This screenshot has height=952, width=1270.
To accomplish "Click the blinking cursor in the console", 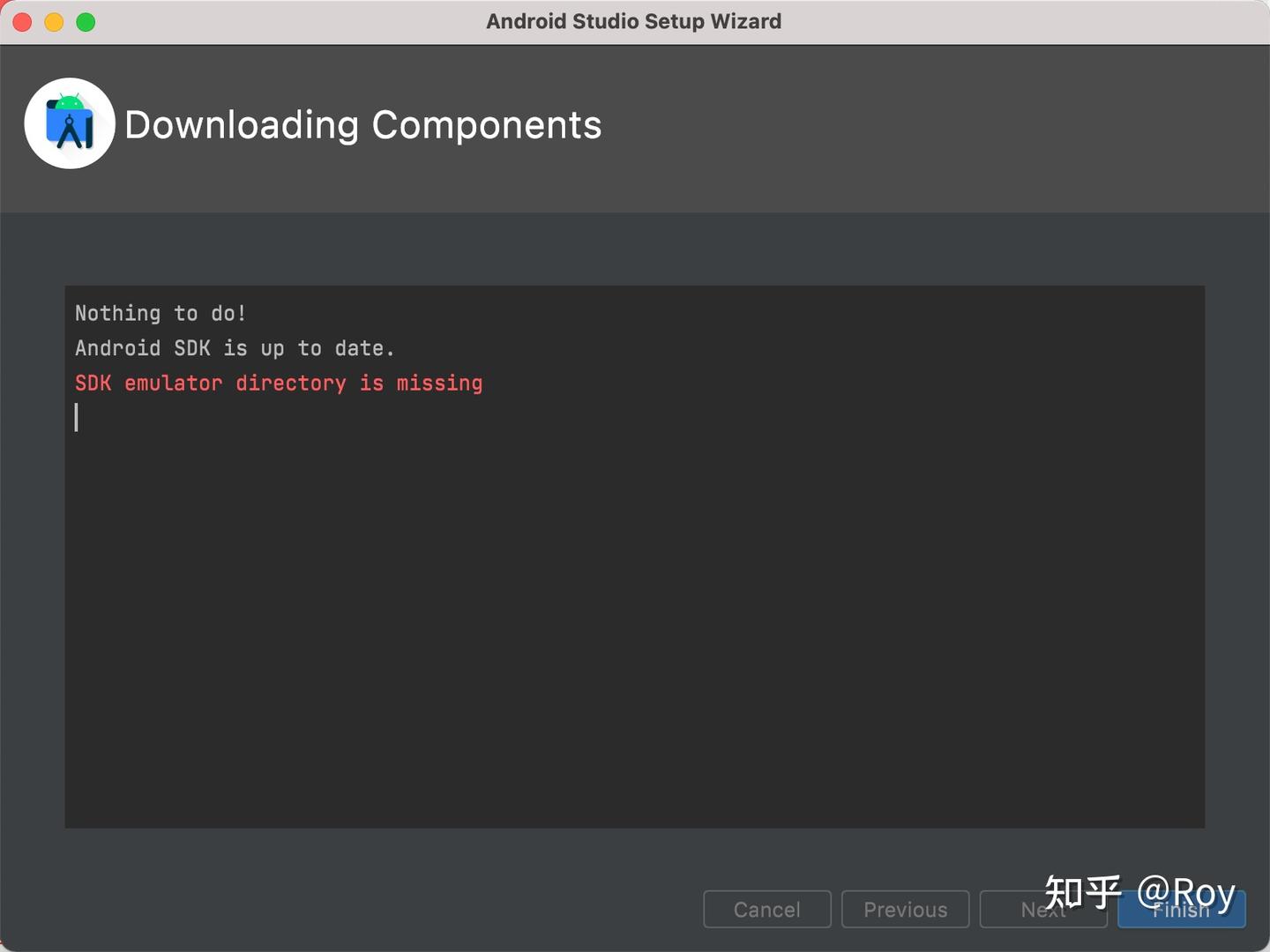I will click(x=78, y=418).
